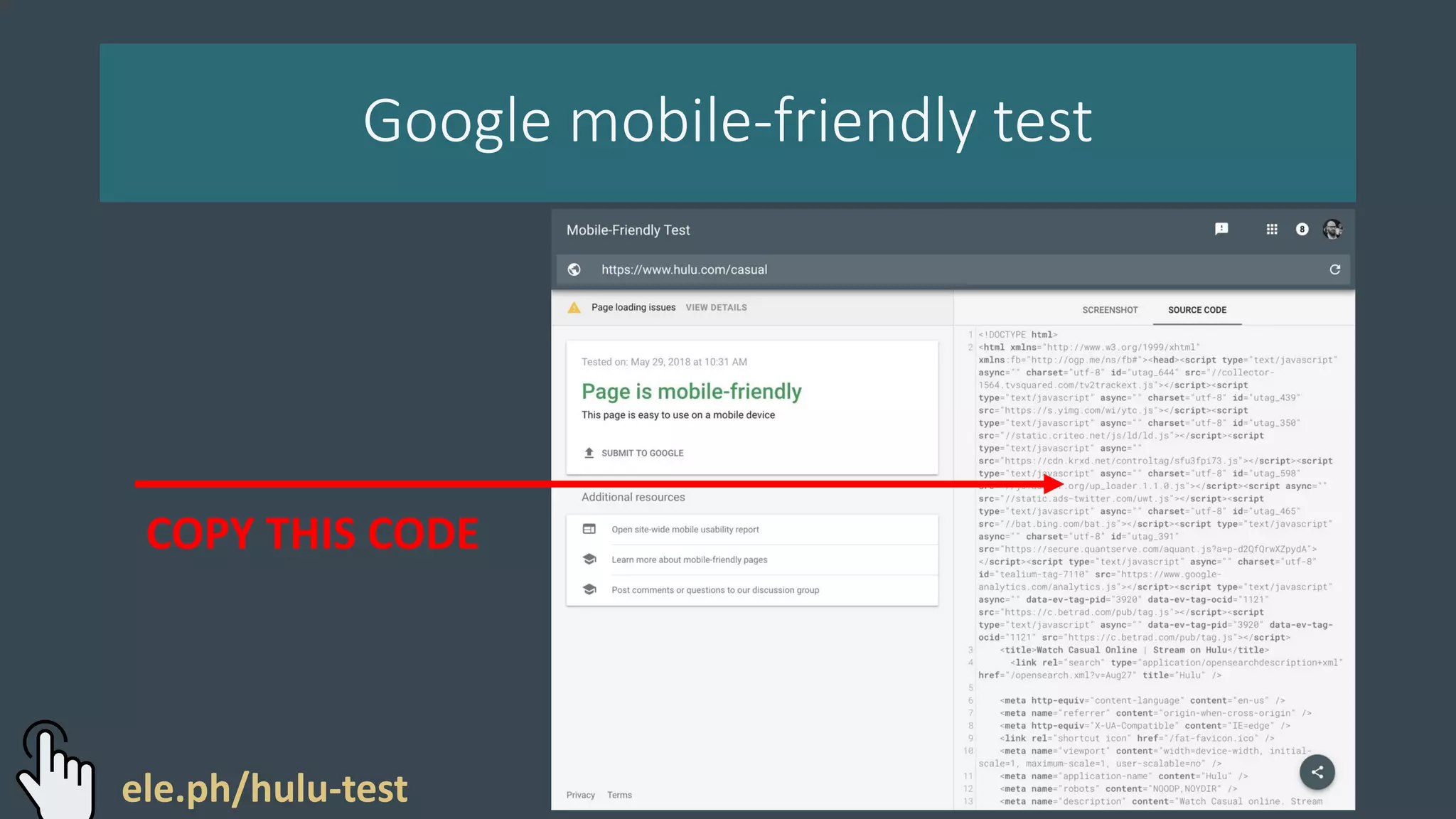
Task: Click the meta robots NOODP source line
Action: 1118,789
